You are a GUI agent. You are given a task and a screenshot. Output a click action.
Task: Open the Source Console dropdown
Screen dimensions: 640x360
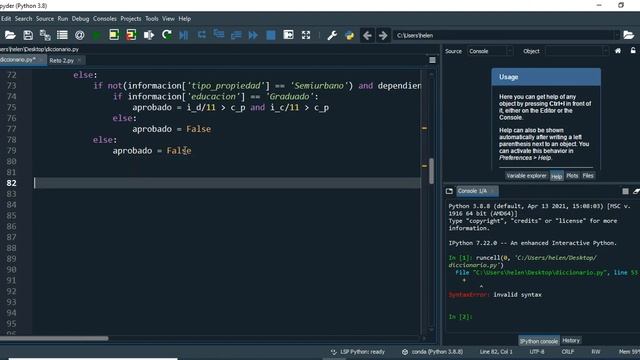[x=490, y=51]
